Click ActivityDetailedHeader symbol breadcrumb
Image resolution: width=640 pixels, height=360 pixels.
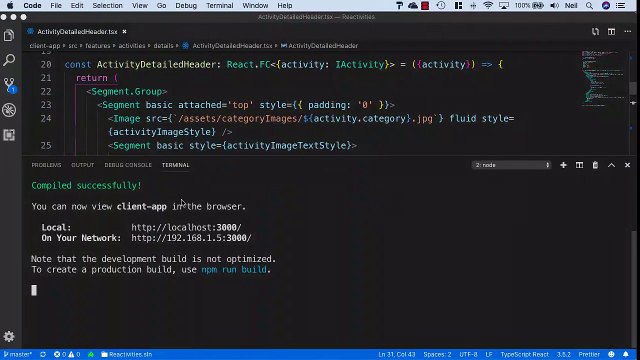click(320, 46)
